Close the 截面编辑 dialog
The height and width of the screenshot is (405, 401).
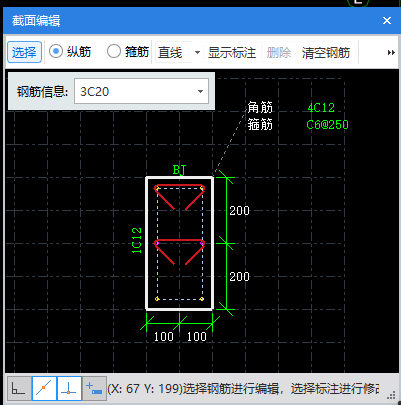[x=387, y=21]
